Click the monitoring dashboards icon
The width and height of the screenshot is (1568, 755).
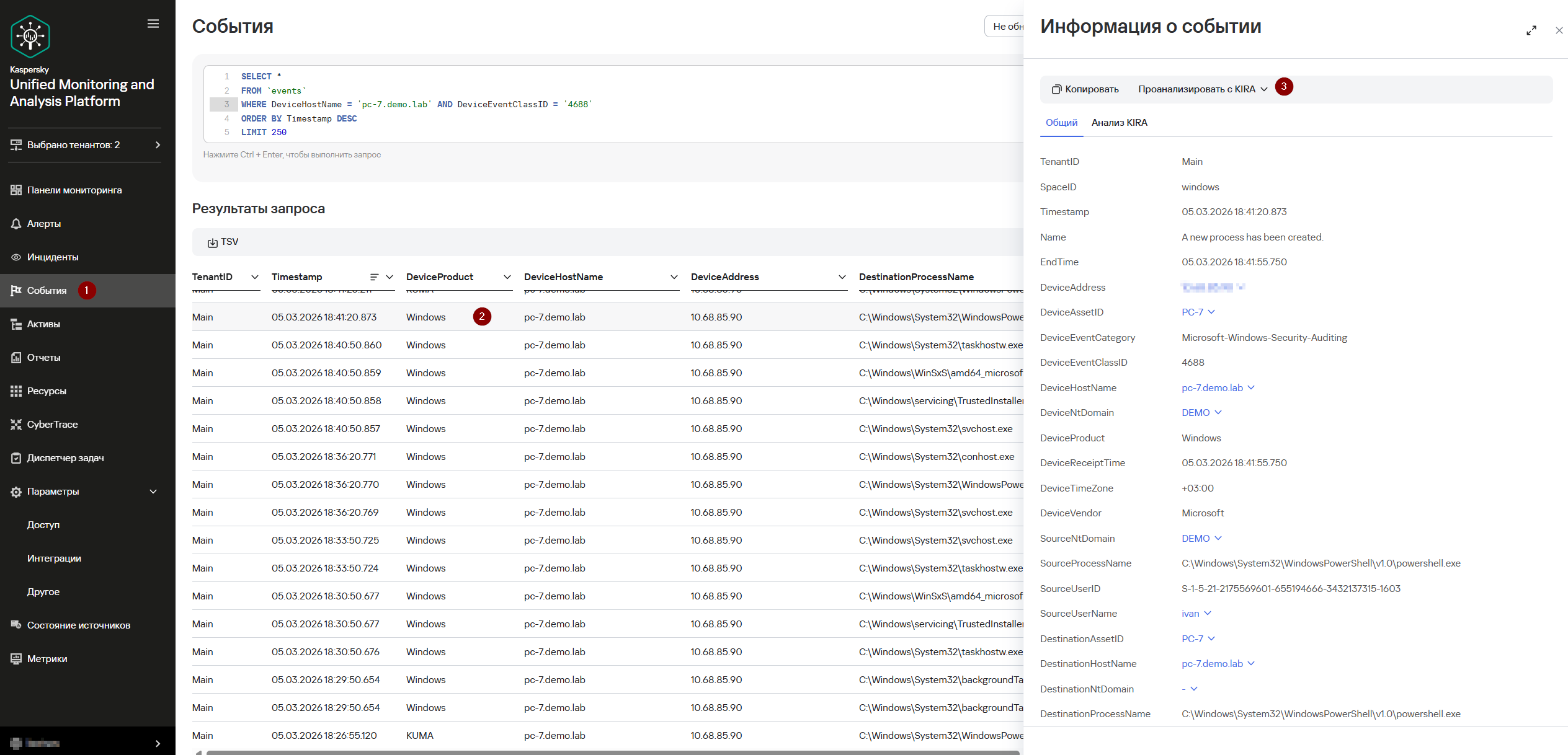click(x=16, y=190)
